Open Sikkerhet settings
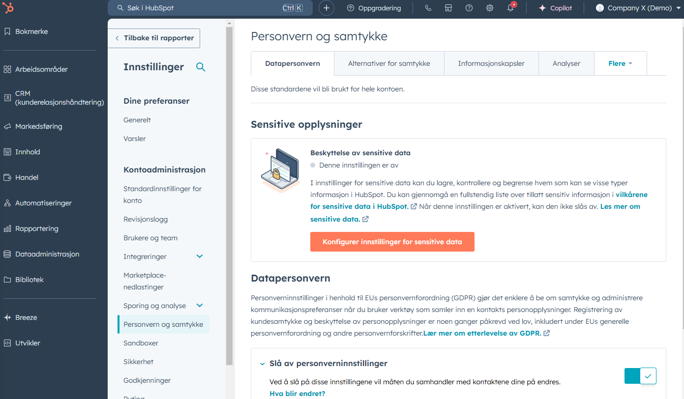This screenshot has width=684, height=399. (138, 362)
